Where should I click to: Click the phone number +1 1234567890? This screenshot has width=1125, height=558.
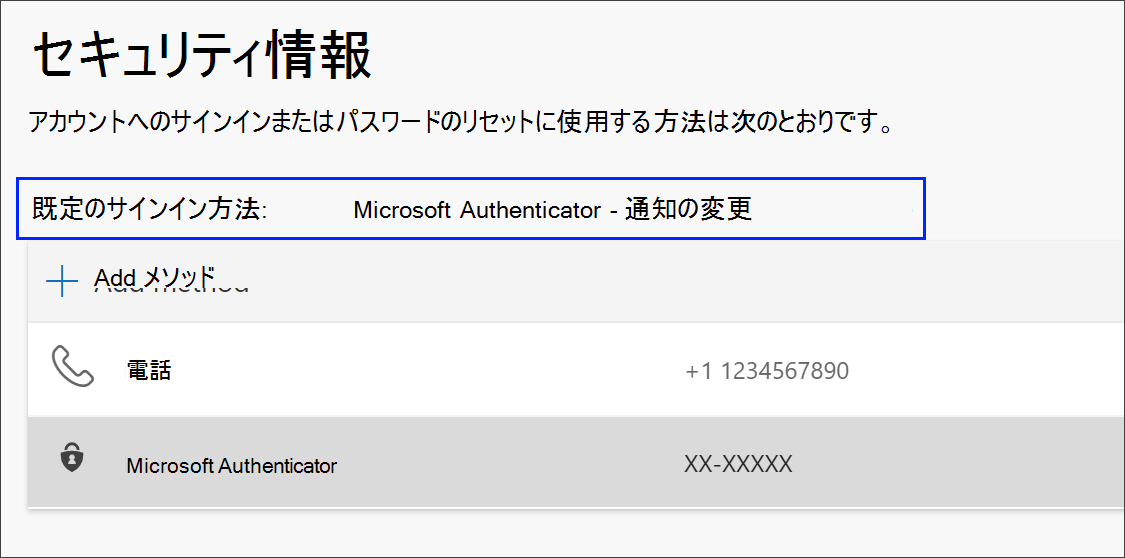click(767, 371)
